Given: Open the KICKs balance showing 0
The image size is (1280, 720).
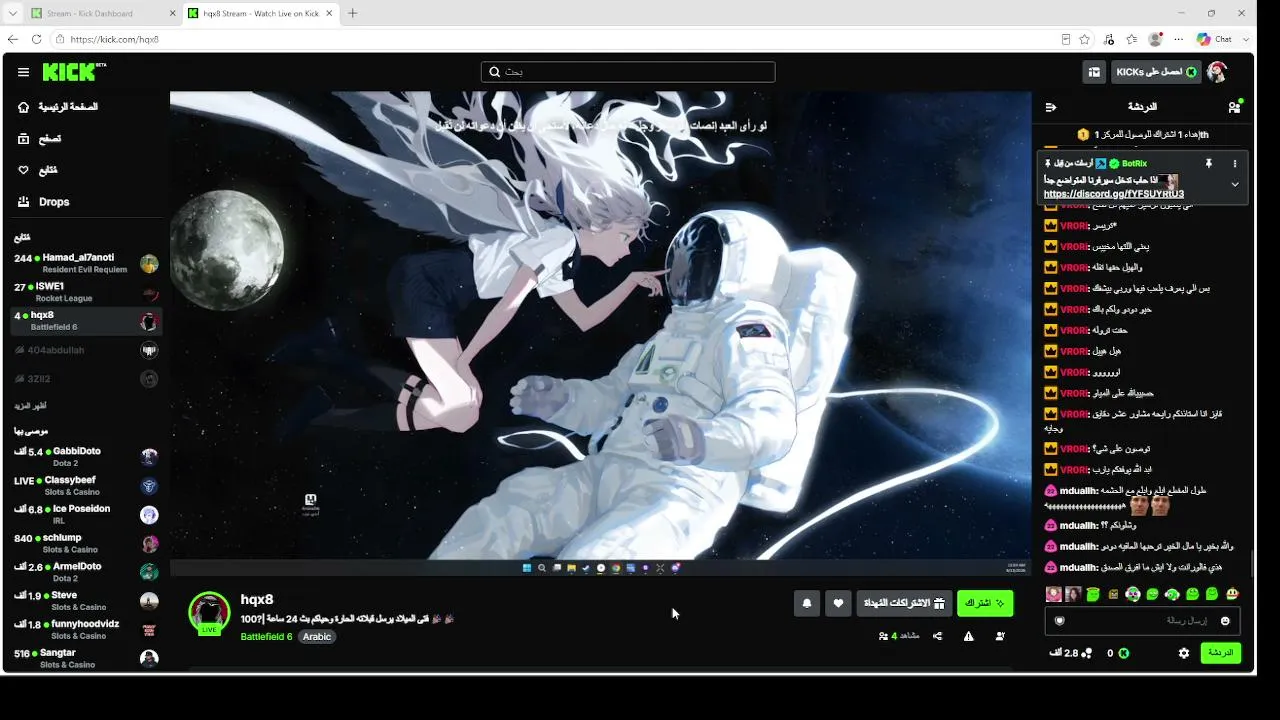Looking at the screenshot, I should 1117,653.
